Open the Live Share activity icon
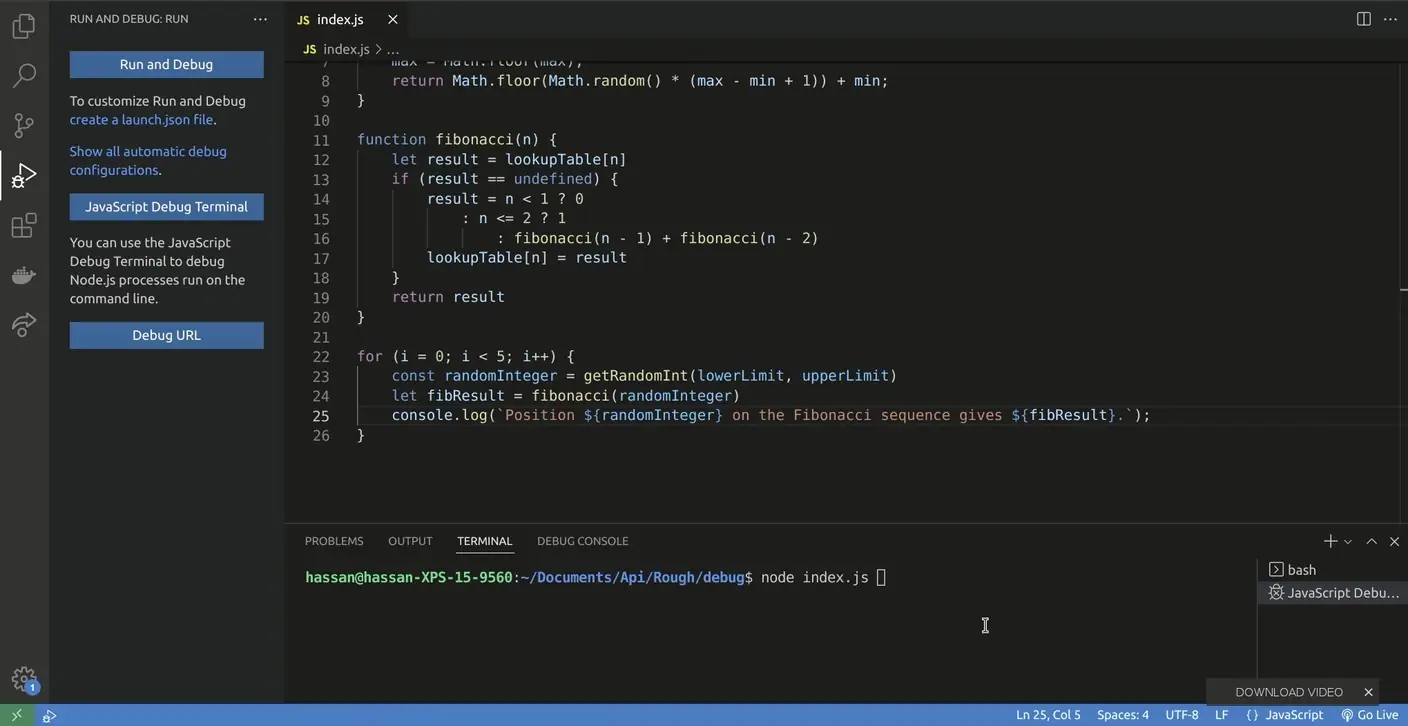 coord(24,324)
